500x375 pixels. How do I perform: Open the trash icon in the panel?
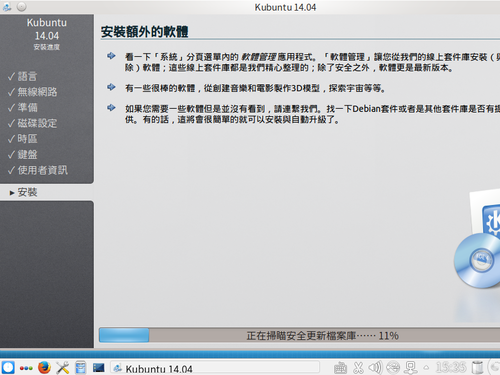pos(477,368)
